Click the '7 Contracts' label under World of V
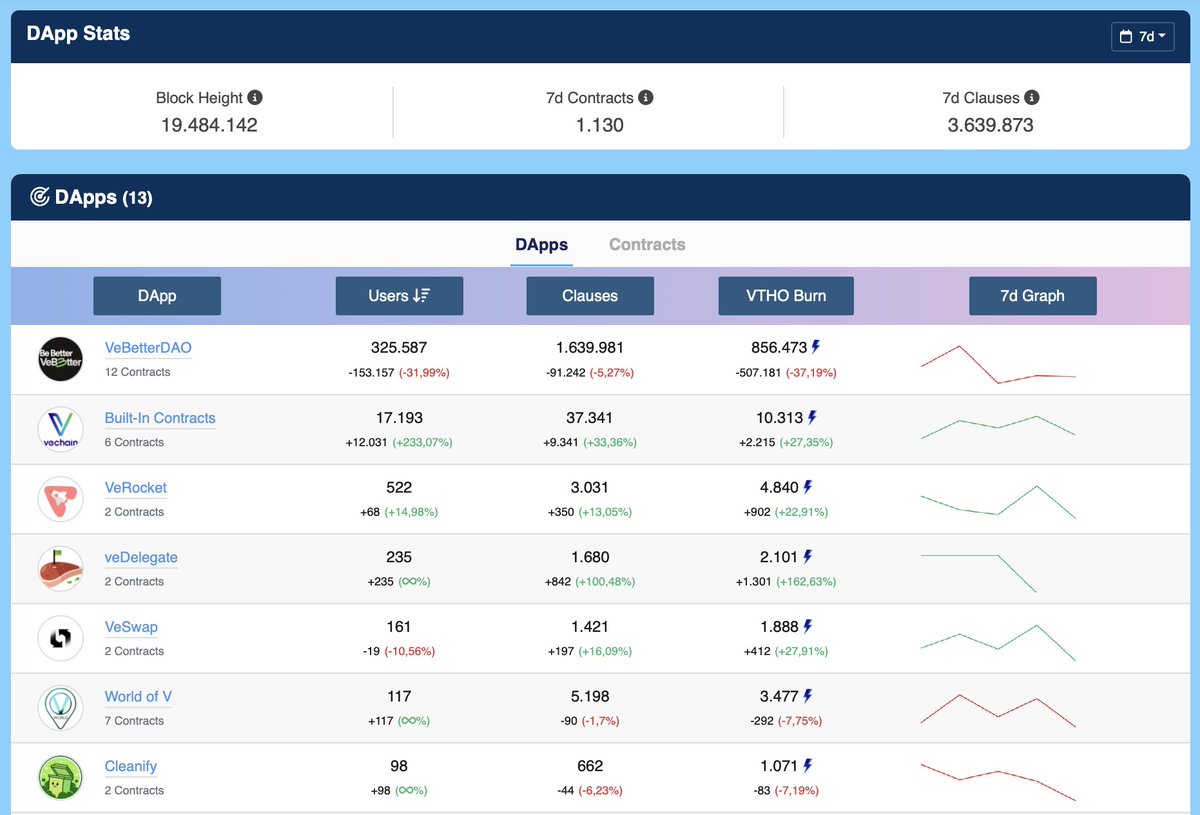The width and height of the screenshot is (1200, 815). [135, 721]
